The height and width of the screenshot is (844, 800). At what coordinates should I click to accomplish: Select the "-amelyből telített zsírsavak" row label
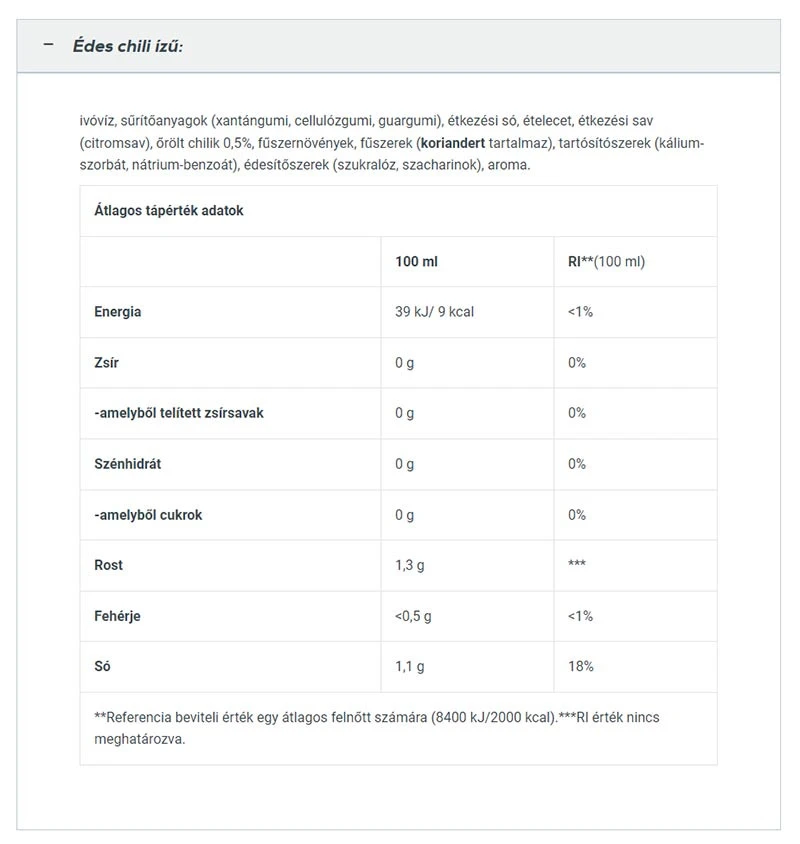click(x=179, y=413)
